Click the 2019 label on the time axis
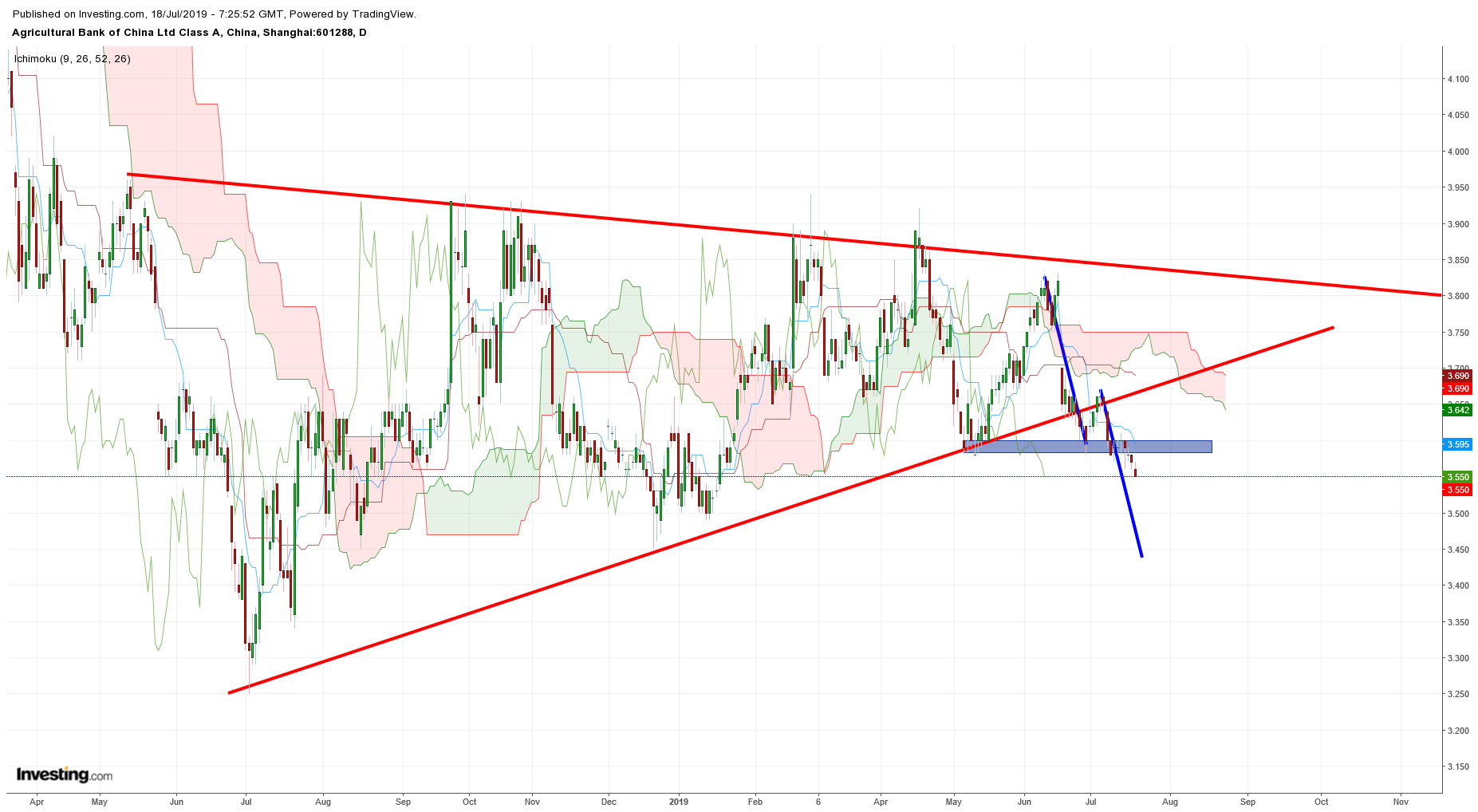The image size is (1478, 812). click(x=679, y=802)
